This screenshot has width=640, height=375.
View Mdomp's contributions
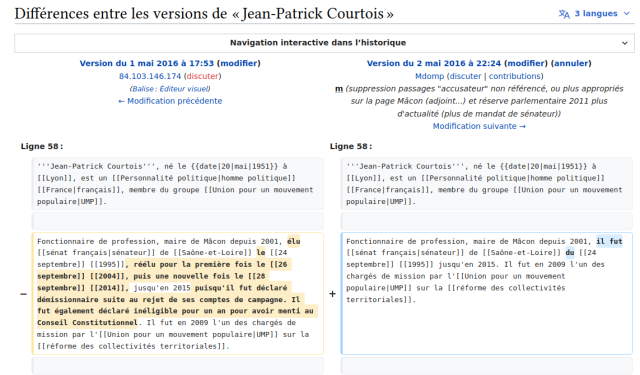(x=515, y=76)
